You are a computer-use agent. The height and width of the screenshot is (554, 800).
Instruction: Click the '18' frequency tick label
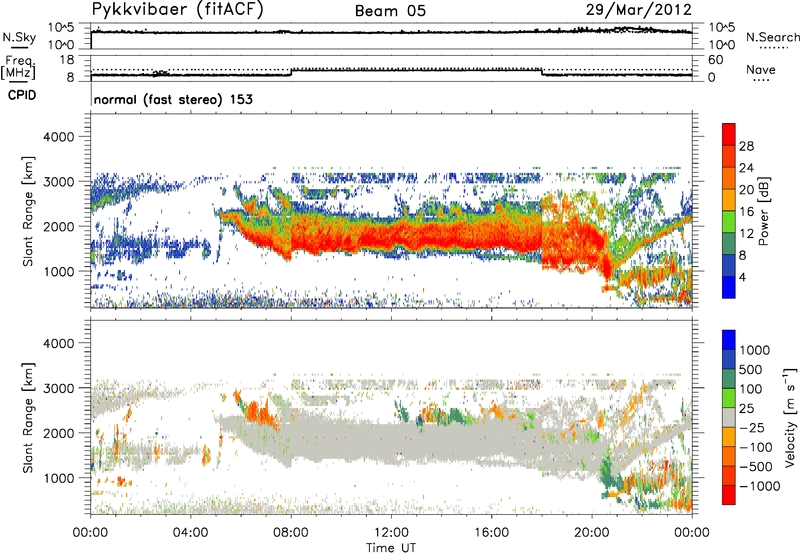pyautogui.click(x=67, y=60)
